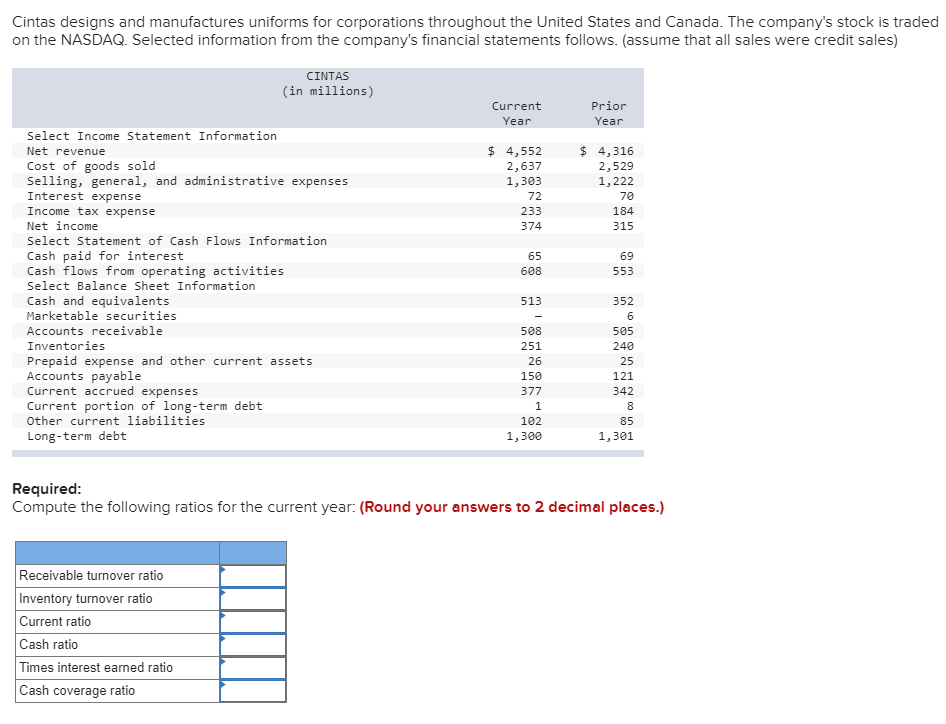Click current year net revenue value $ 4,552

(515, 151)
